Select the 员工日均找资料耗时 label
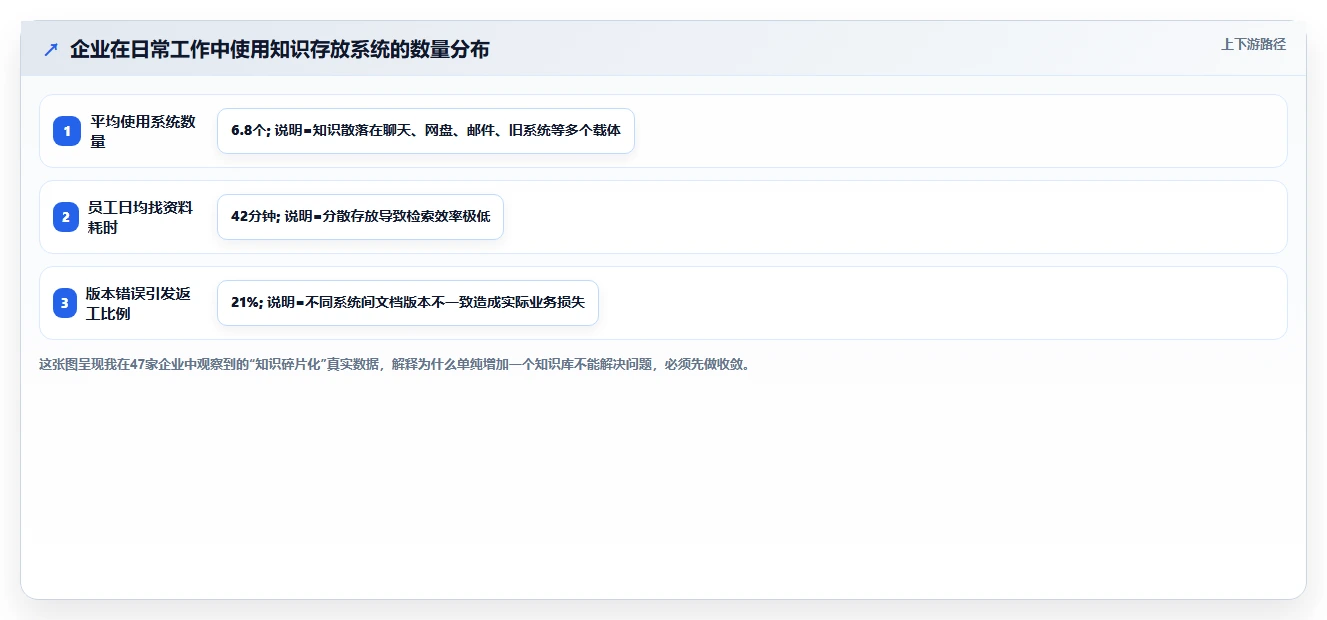1327x620 pixels. pos(141,217)
